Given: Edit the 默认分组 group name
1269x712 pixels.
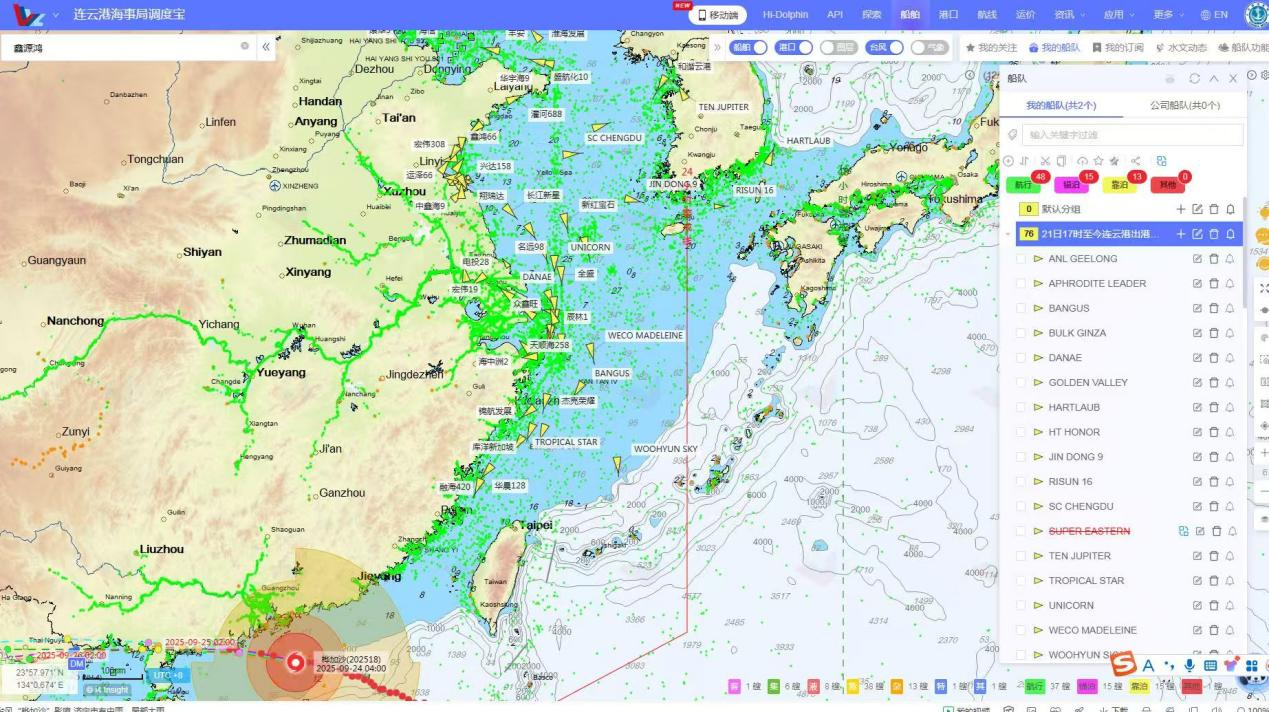Looking at the screenshot, I should pyautogui.click(x=1197, y=209).
